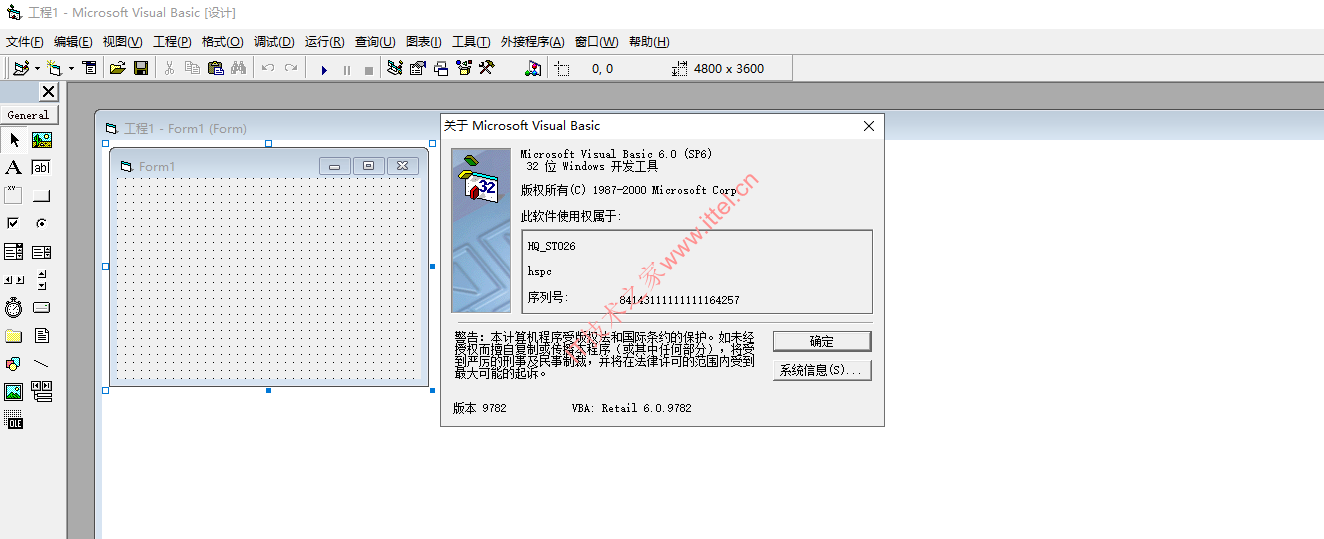Select the HScrollBar control in the toolbox
Viewport: 1324px width, 539px height.
point(14,280)
